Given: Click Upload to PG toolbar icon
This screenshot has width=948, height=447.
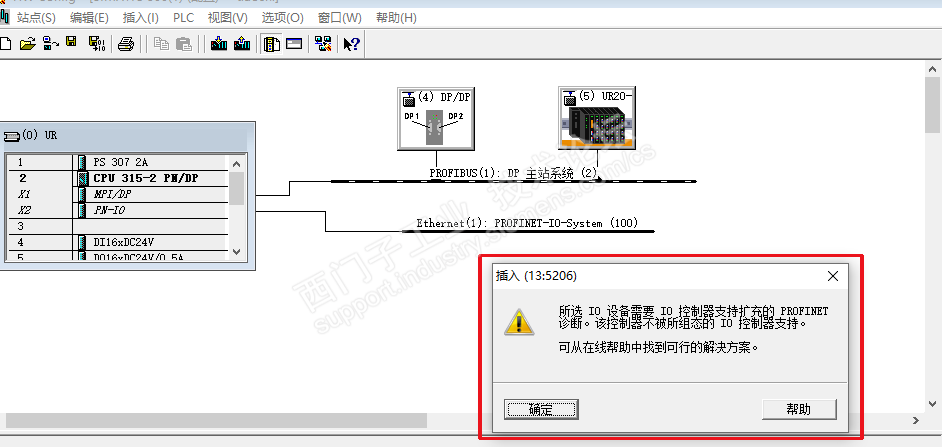Looking at the screenshot, I should (x=242, y=44).
